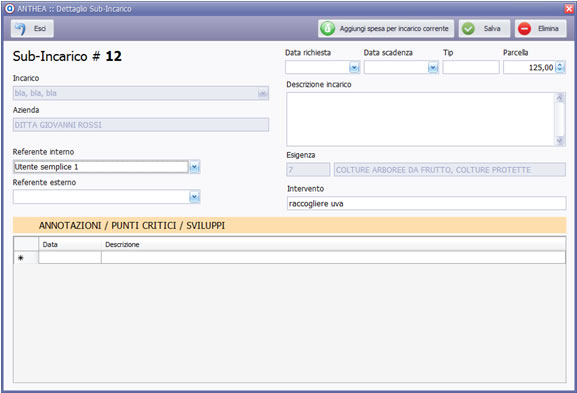Click the new row Data cell
Screen dimensions: 577x393
(x=70, y=258)
